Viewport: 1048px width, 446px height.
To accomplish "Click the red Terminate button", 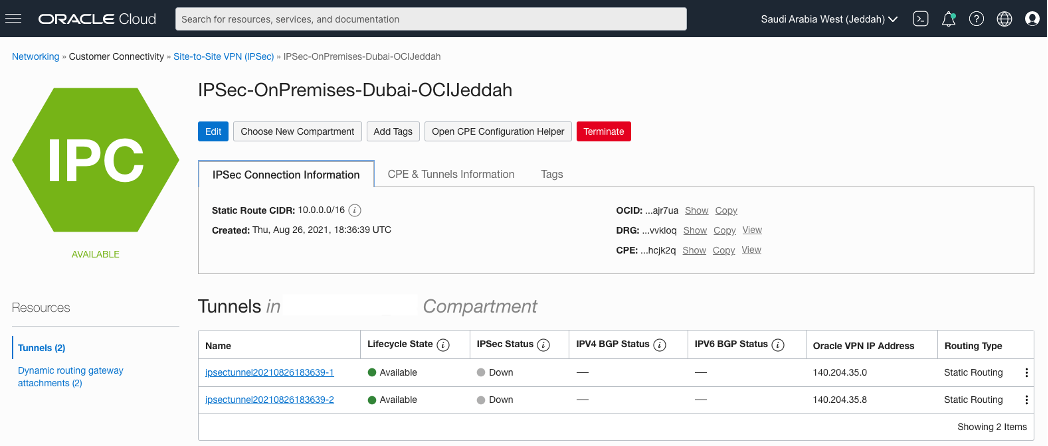I will pyautogui.click(x=604, y=131).
